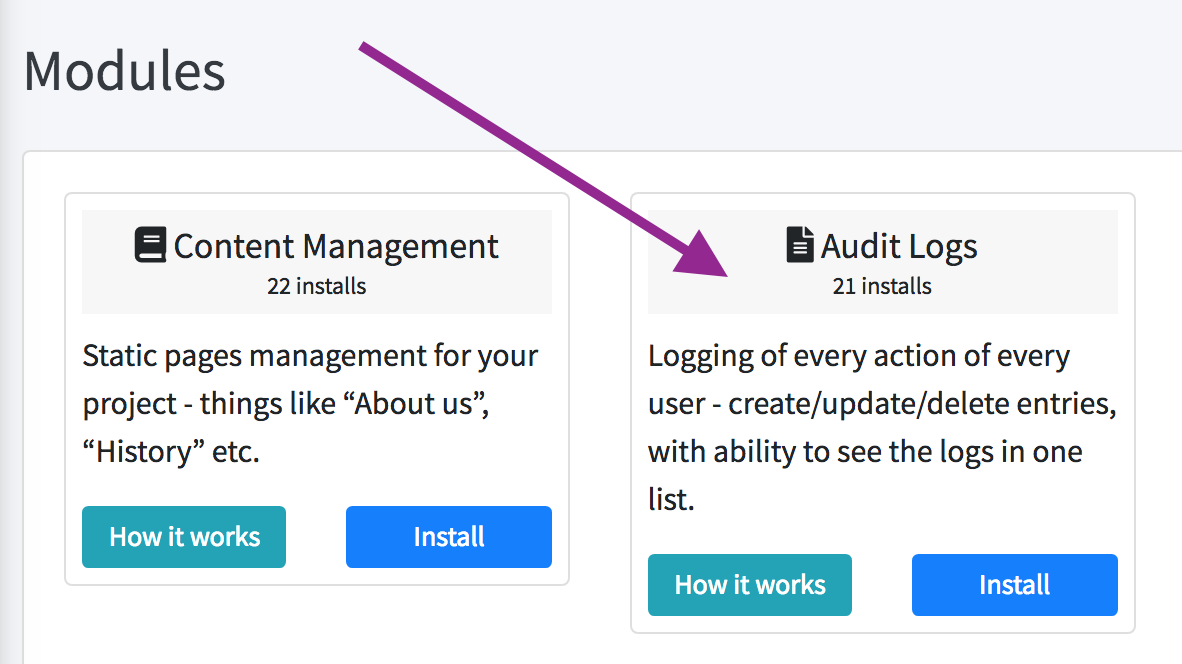Install the Content Management module
This screenshot has height=664, width=1182.
(448, 537)
